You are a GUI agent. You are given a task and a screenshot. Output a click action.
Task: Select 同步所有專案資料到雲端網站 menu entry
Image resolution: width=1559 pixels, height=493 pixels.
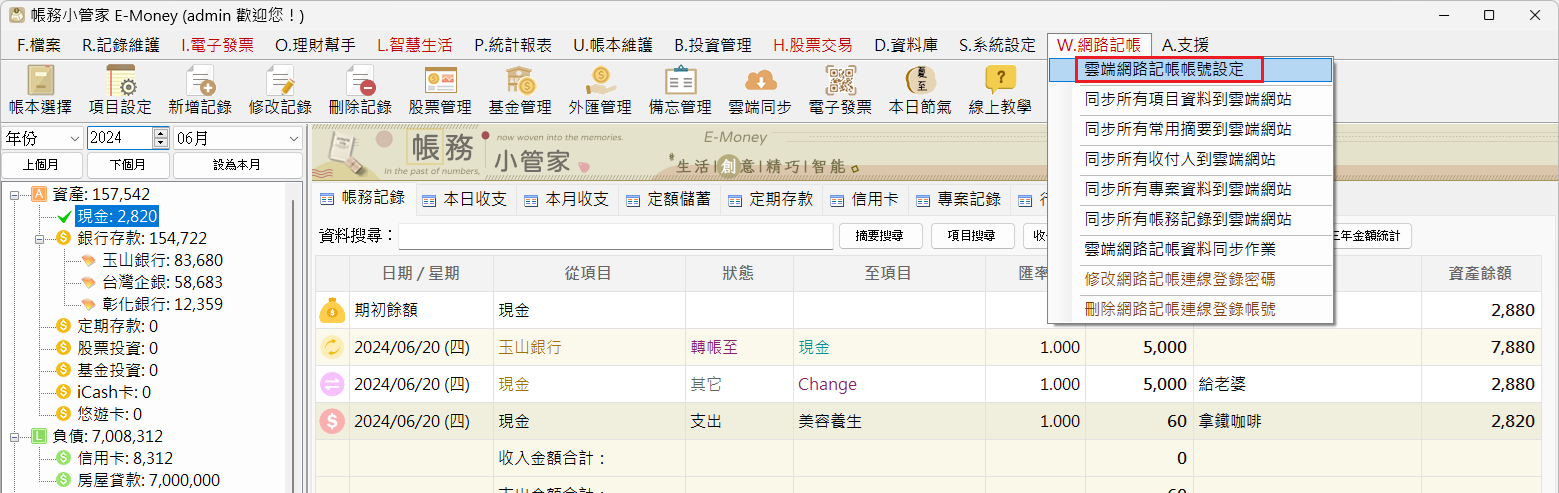tap(1190, 189)
